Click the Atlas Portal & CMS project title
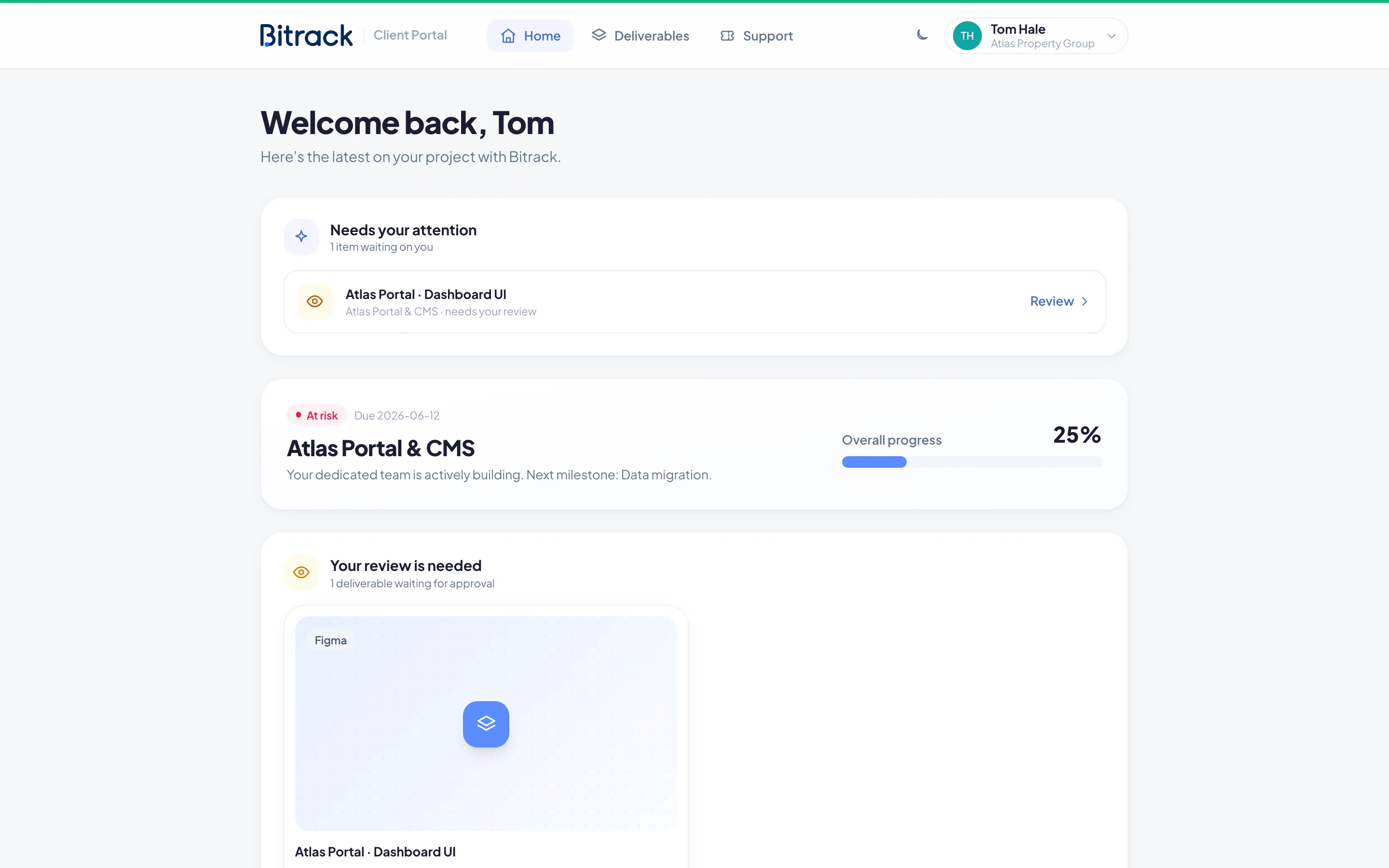This screenshot has height=868, width=1389. point(381,448)
